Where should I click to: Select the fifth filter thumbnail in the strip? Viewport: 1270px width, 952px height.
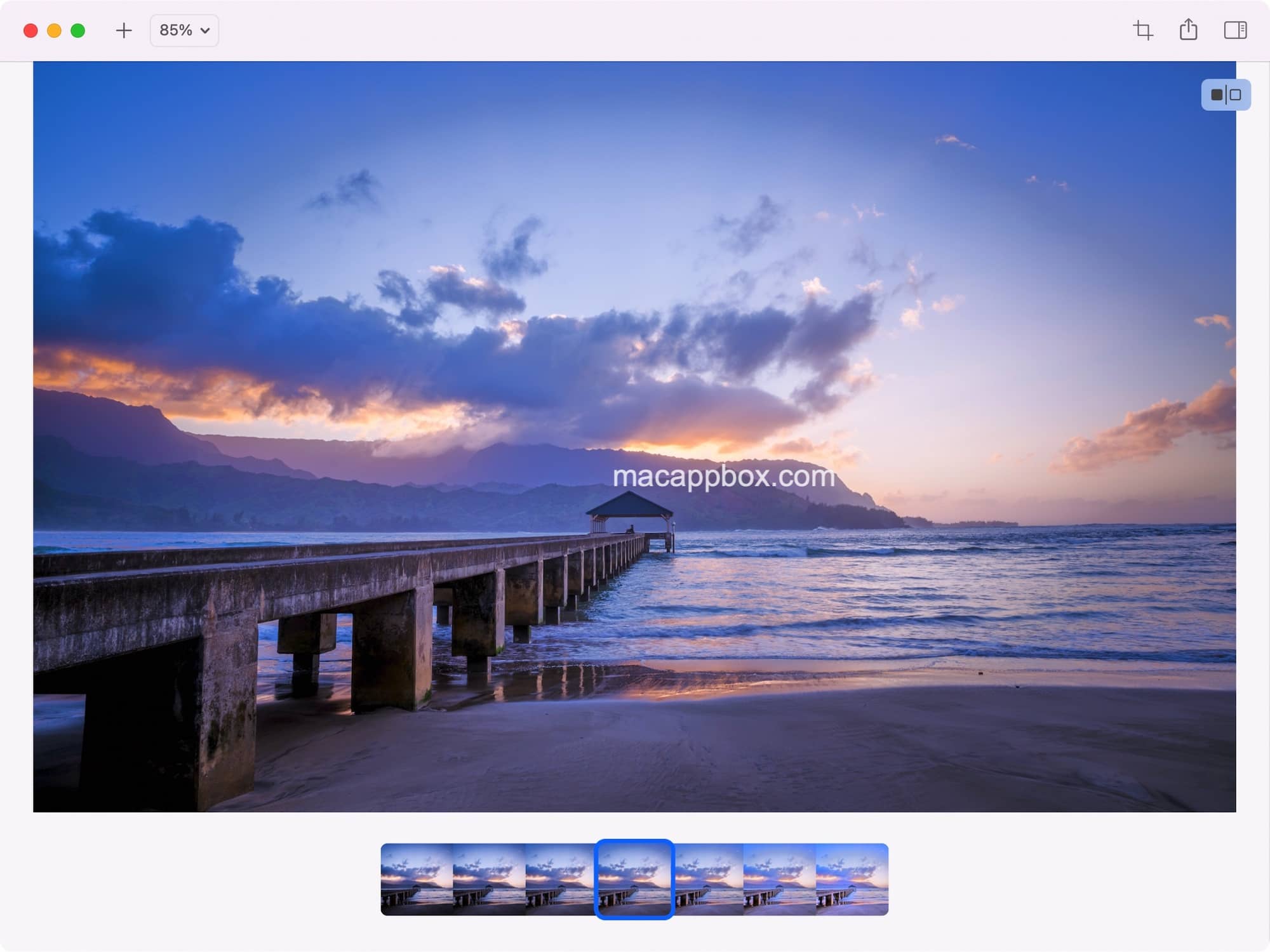coord(708,879)
